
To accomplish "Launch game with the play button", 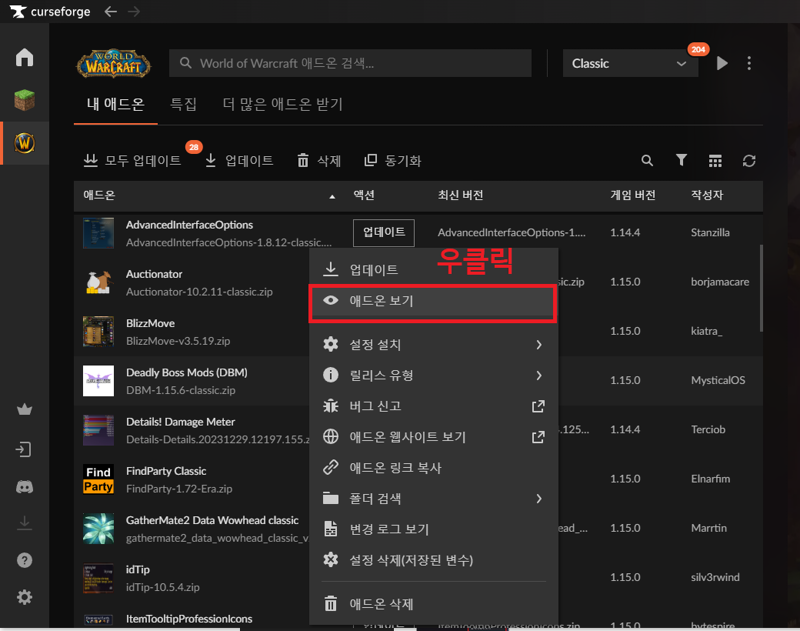I will point(722,63).
